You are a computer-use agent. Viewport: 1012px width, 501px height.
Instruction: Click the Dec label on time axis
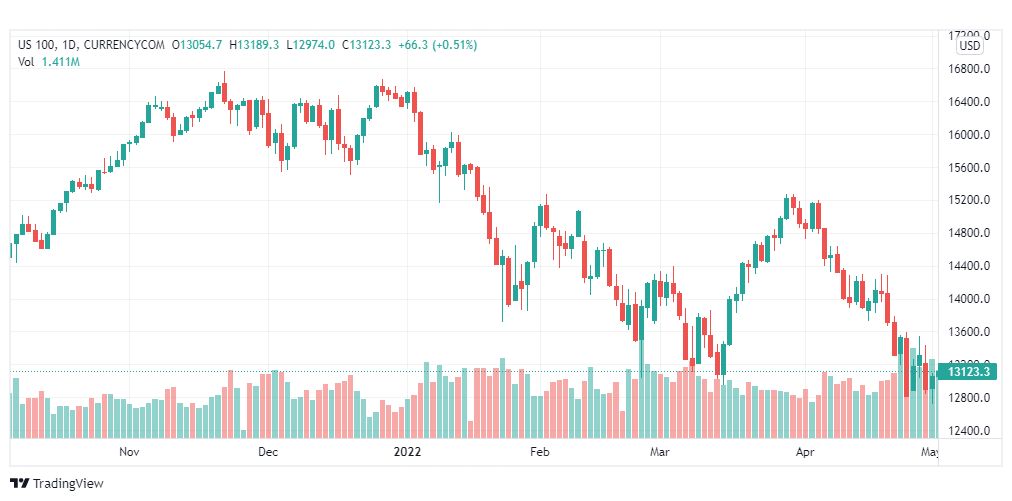268,452
